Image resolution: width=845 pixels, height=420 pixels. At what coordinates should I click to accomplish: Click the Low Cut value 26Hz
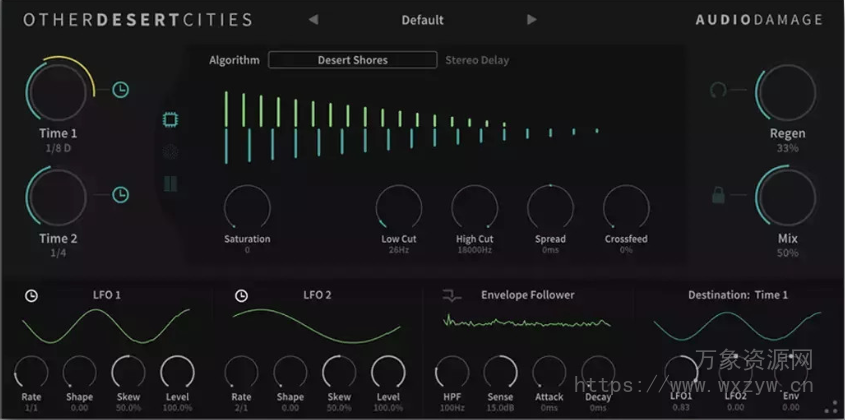click(x=400, y=250)
